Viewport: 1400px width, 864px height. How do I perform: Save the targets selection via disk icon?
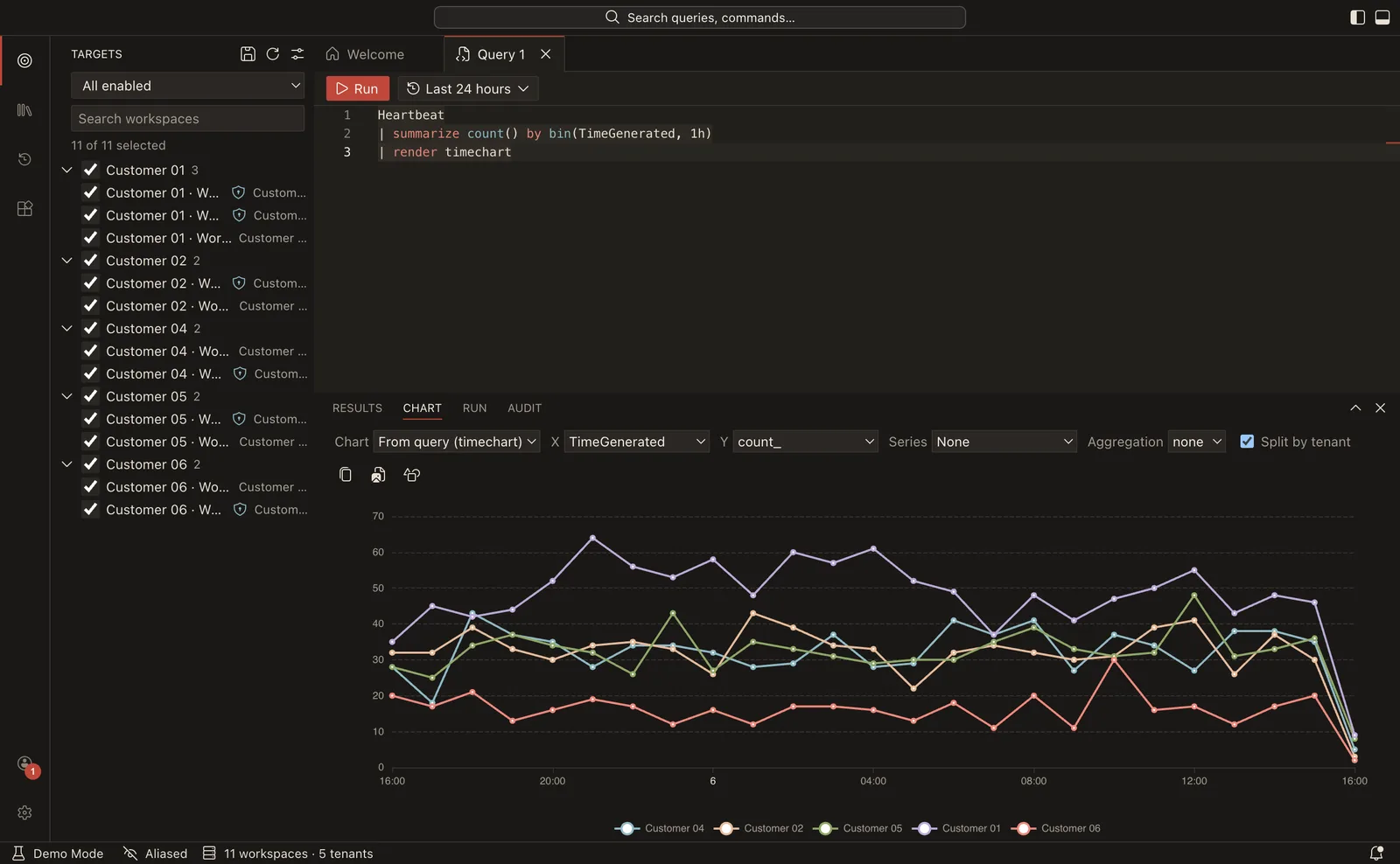(248, 54)
